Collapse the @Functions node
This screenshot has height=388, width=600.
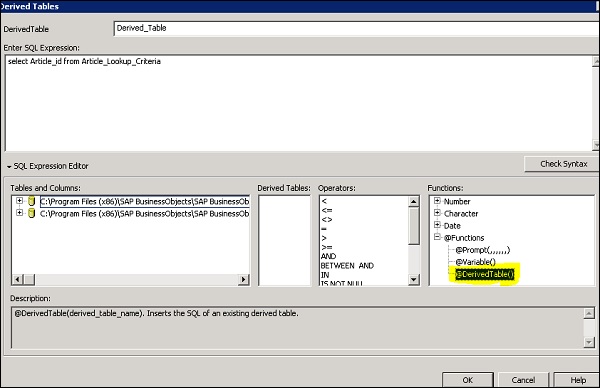[x=437, y=237]
